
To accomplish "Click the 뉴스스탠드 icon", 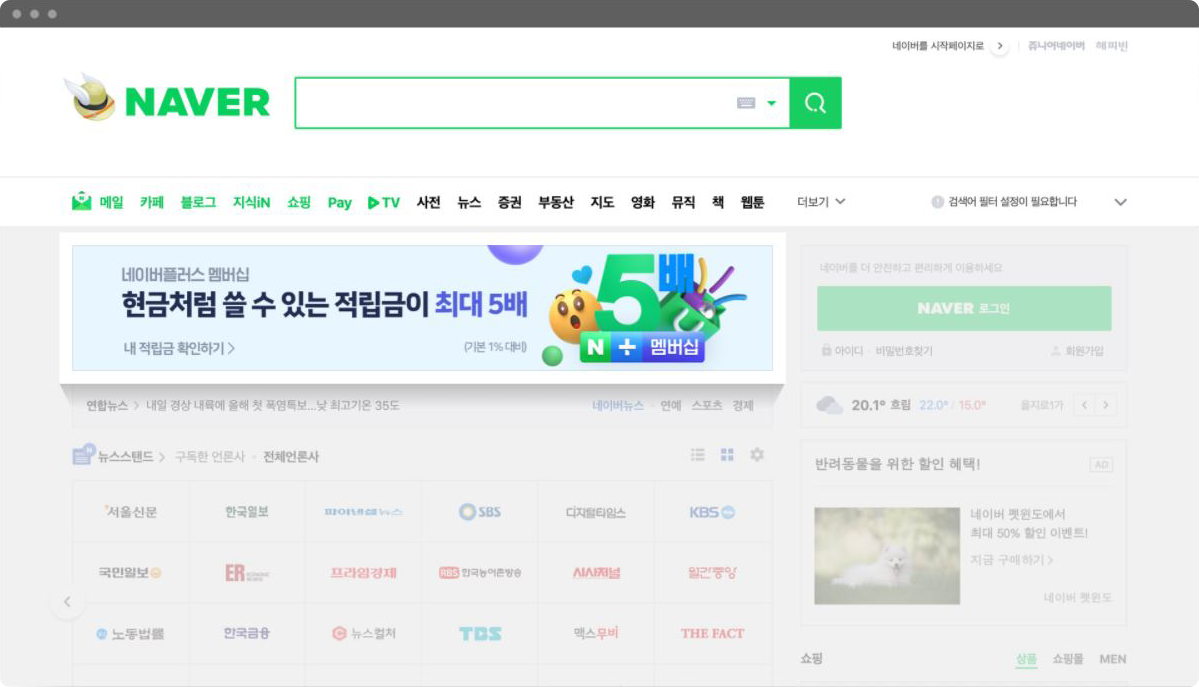I will pos(83,455).
